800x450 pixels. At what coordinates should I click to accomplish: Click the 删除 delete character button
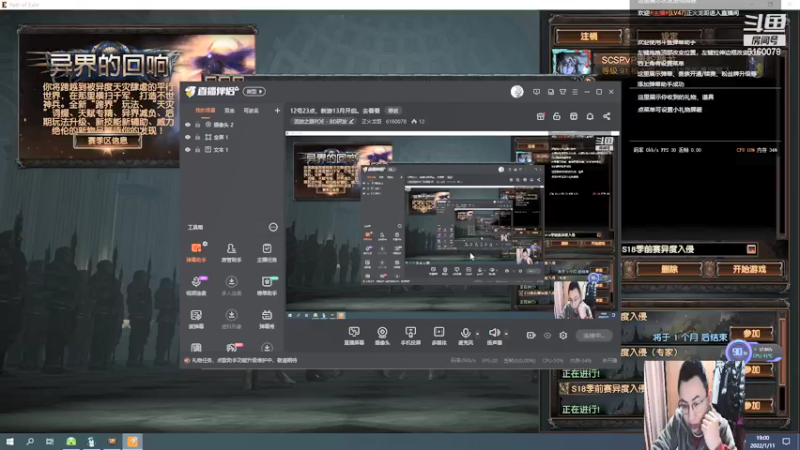[669, 269]
